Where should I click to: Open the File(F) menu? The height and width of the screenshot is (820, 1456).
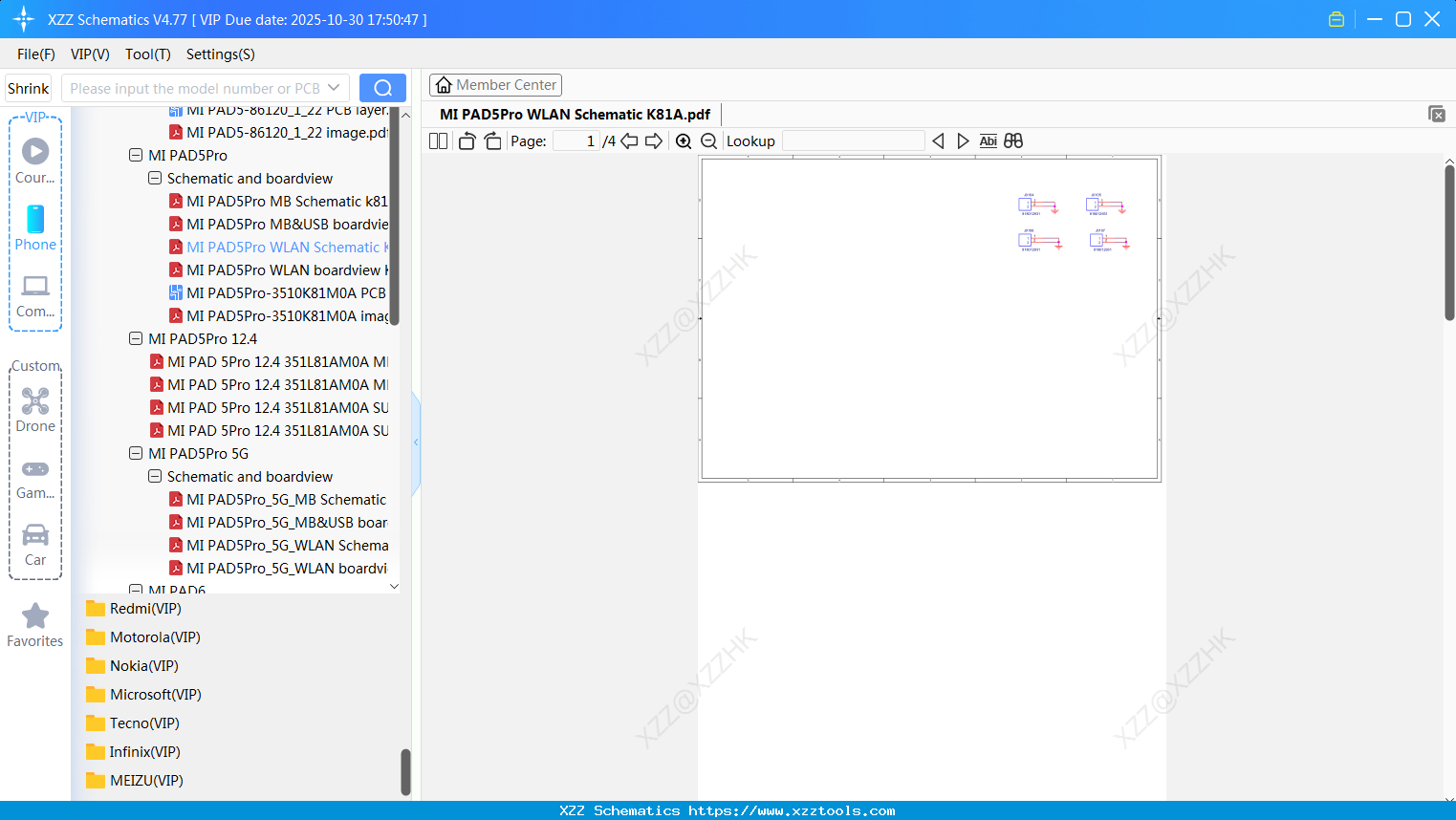coord(36,54)
